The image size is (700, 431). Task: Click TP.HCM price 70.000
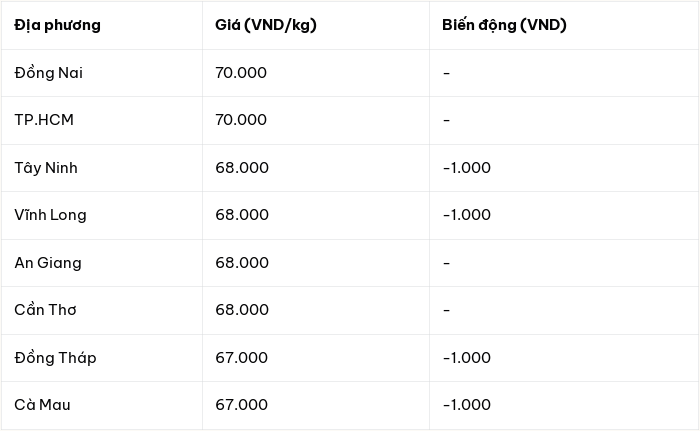[x=241, y=120]
